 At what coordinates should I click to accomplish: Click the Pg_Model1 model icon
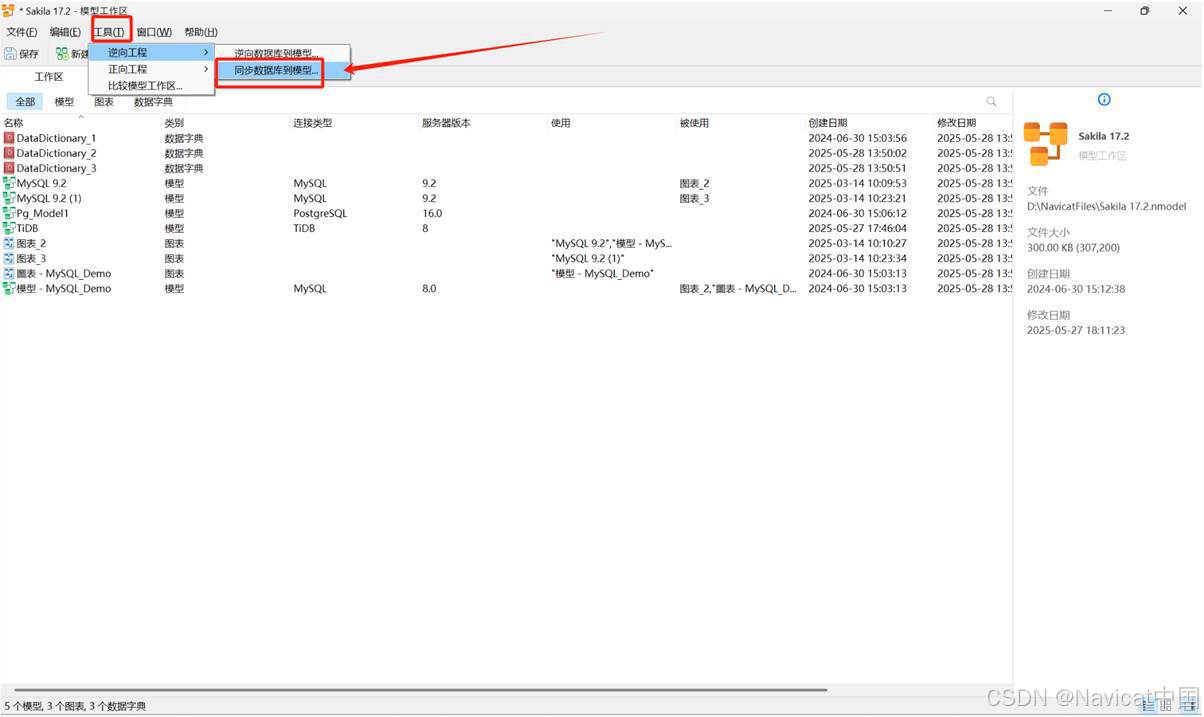pyautogui.click(x=9, y=213)
